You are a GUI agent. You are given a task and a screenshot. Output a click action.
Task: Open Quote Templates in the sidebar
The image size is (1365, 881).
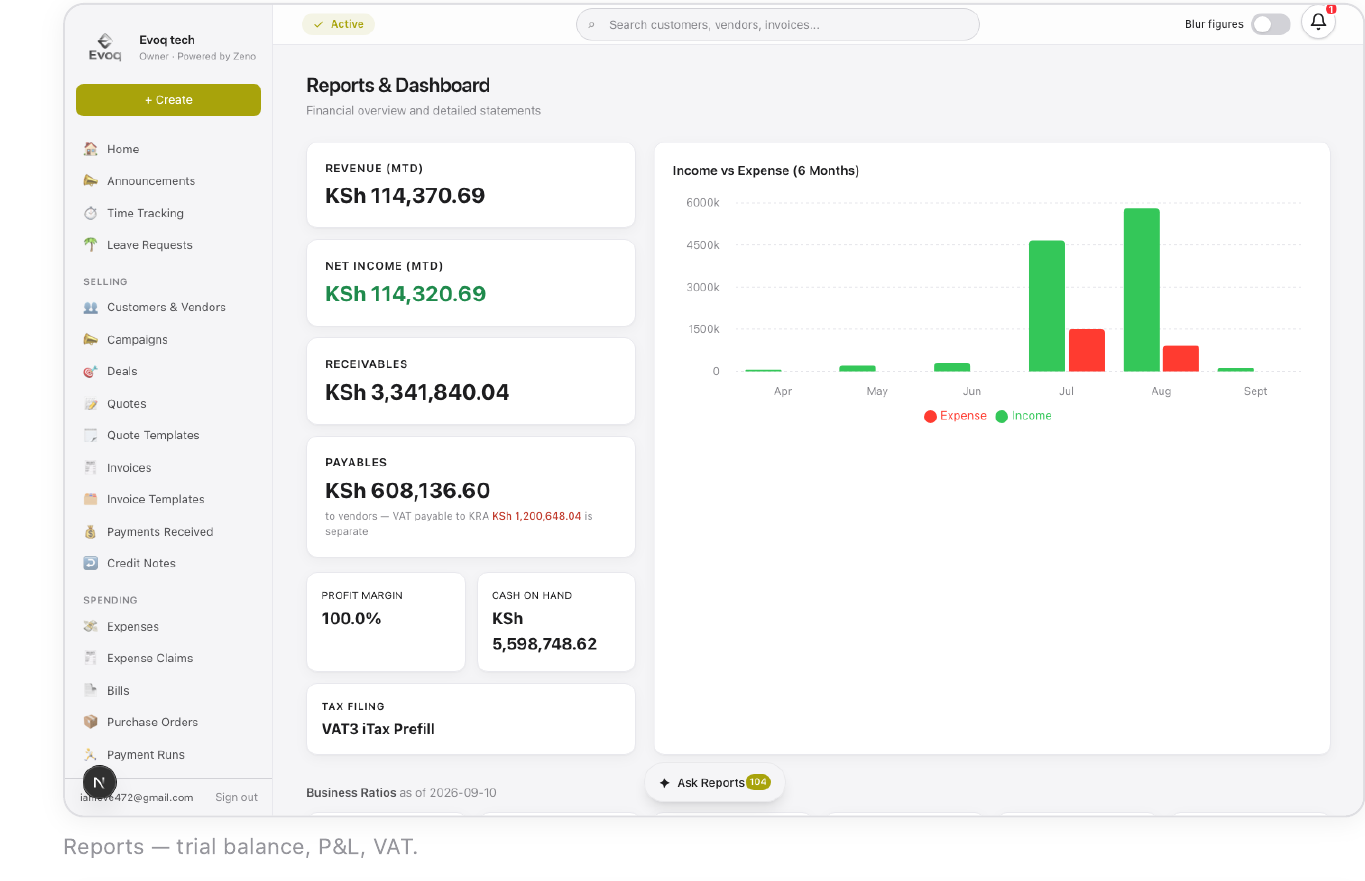[168, 435]
